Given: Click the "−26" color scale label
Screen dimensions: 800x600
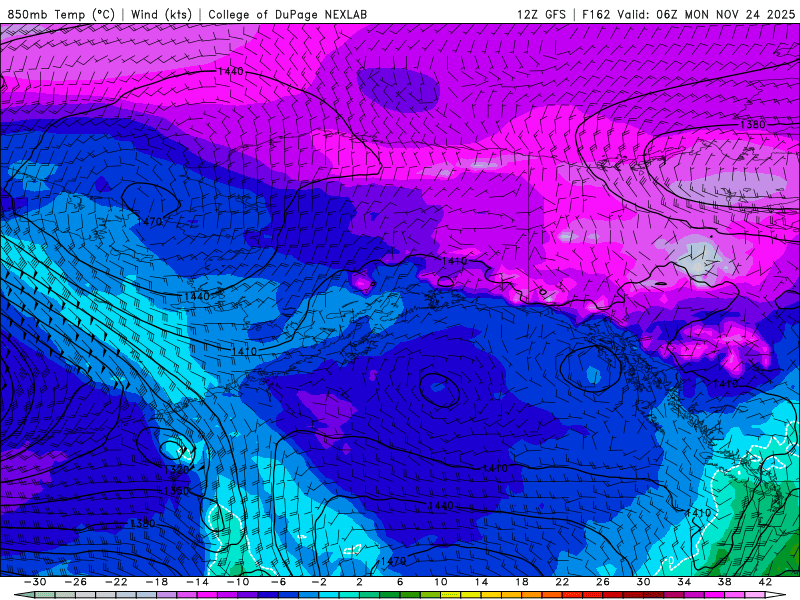Looking at the screenshot, I should [x=76, y=582].
